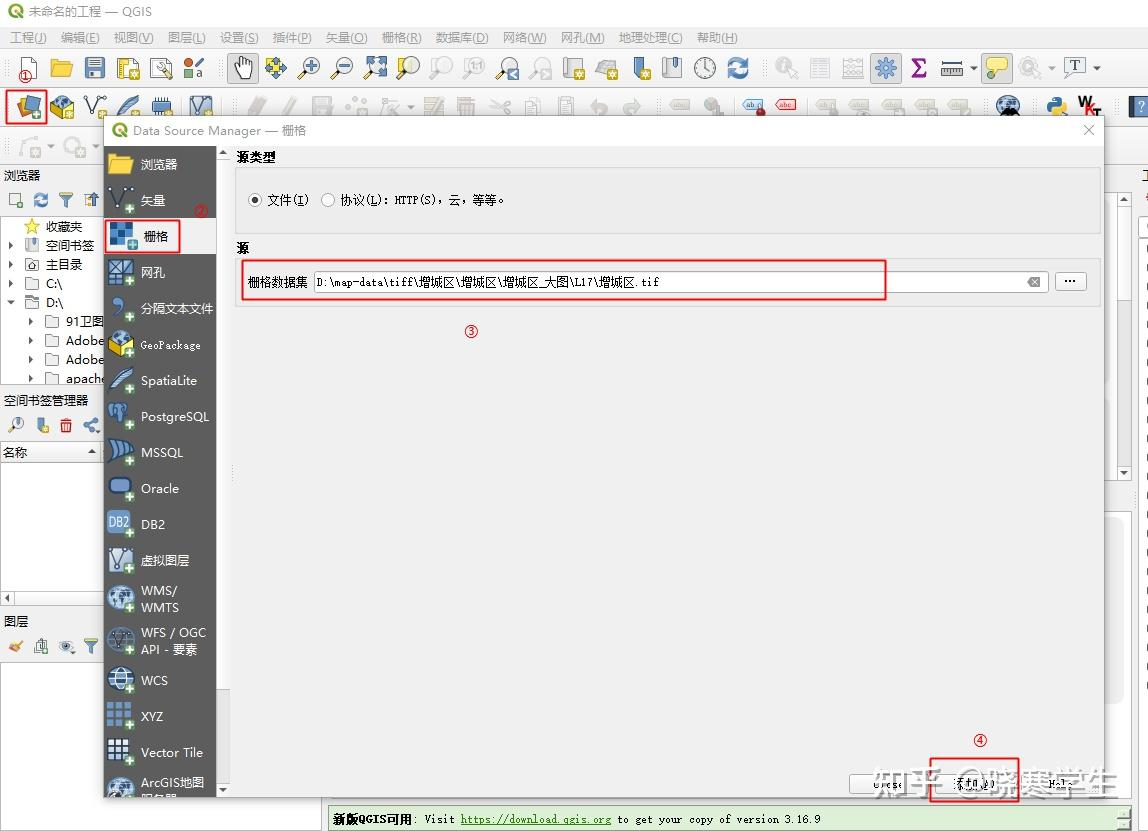
Task: Open the download.qgis.org link
Action: 535,819
